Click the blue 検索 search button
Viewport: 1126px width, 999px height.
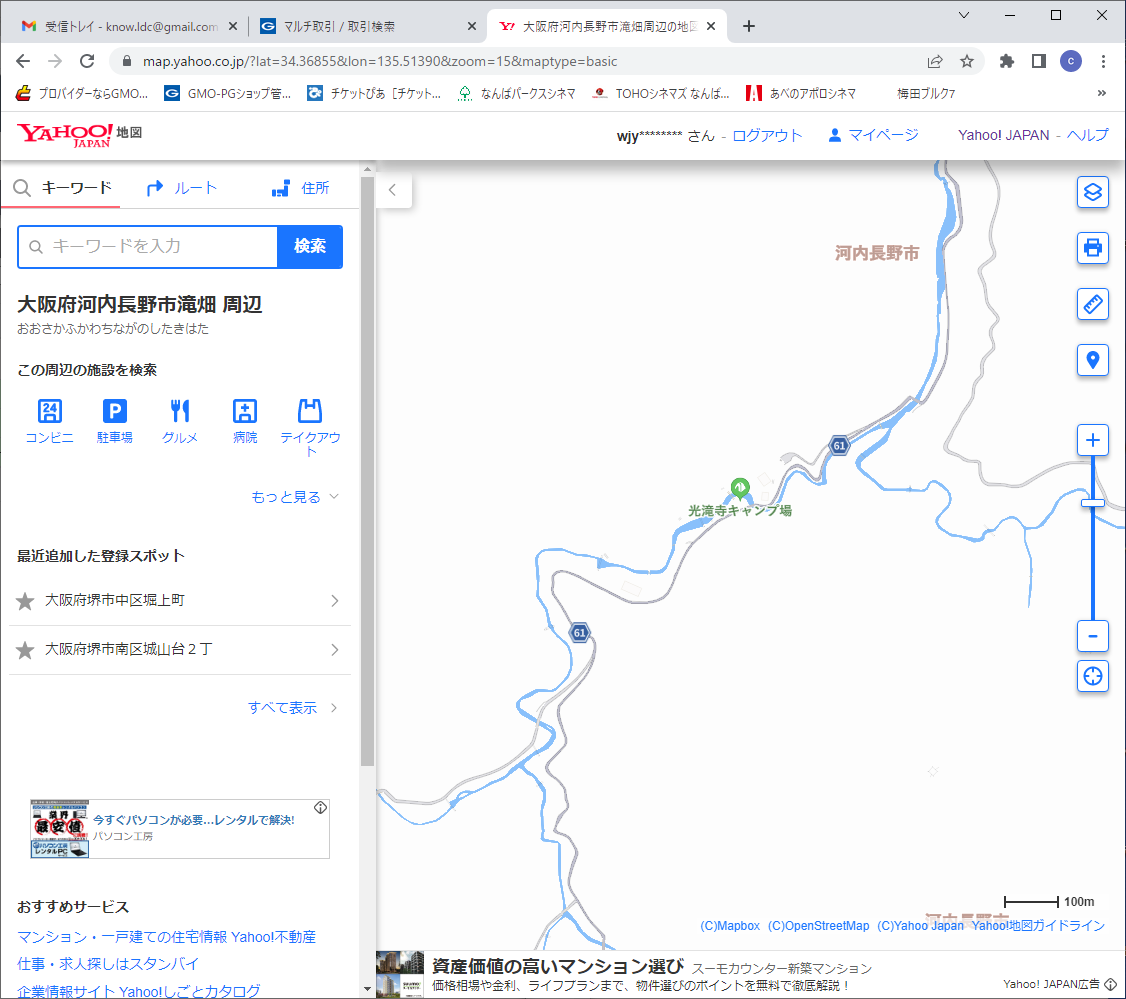coord(309,247)
